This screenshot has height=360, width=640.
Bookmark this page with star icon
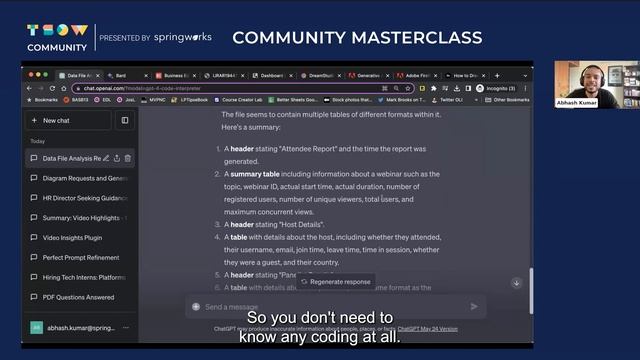point(407,88)
